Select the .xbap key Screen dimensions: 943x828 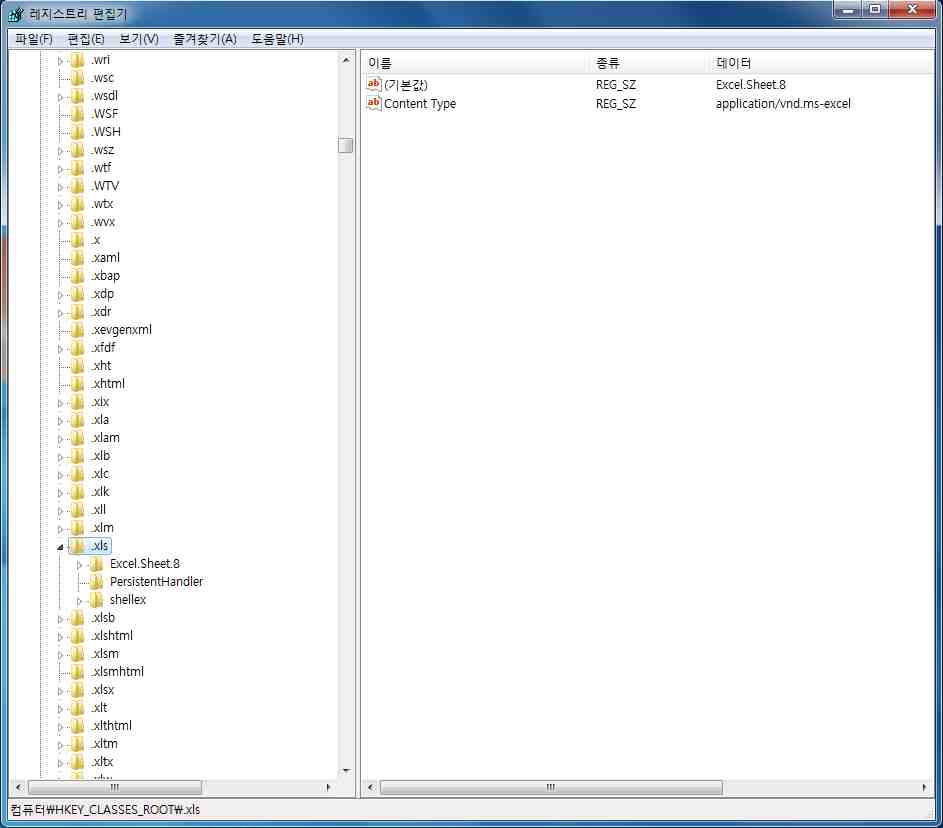(105, 276)
